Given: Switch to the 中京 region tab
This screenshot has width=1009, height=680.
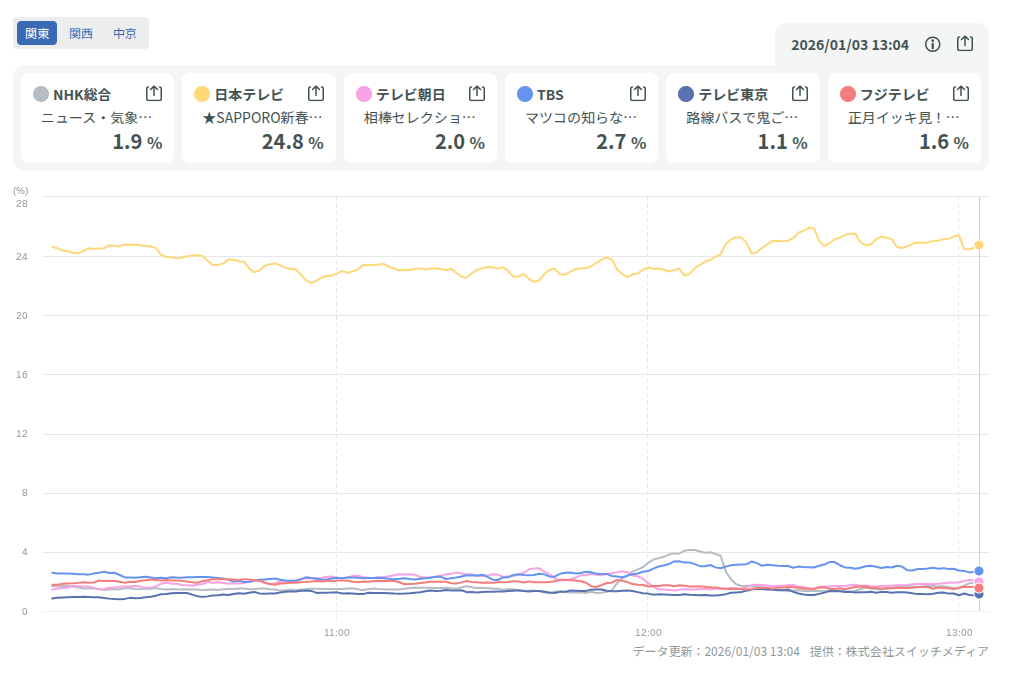Looking at the screenshot, I should pos(125,33).
